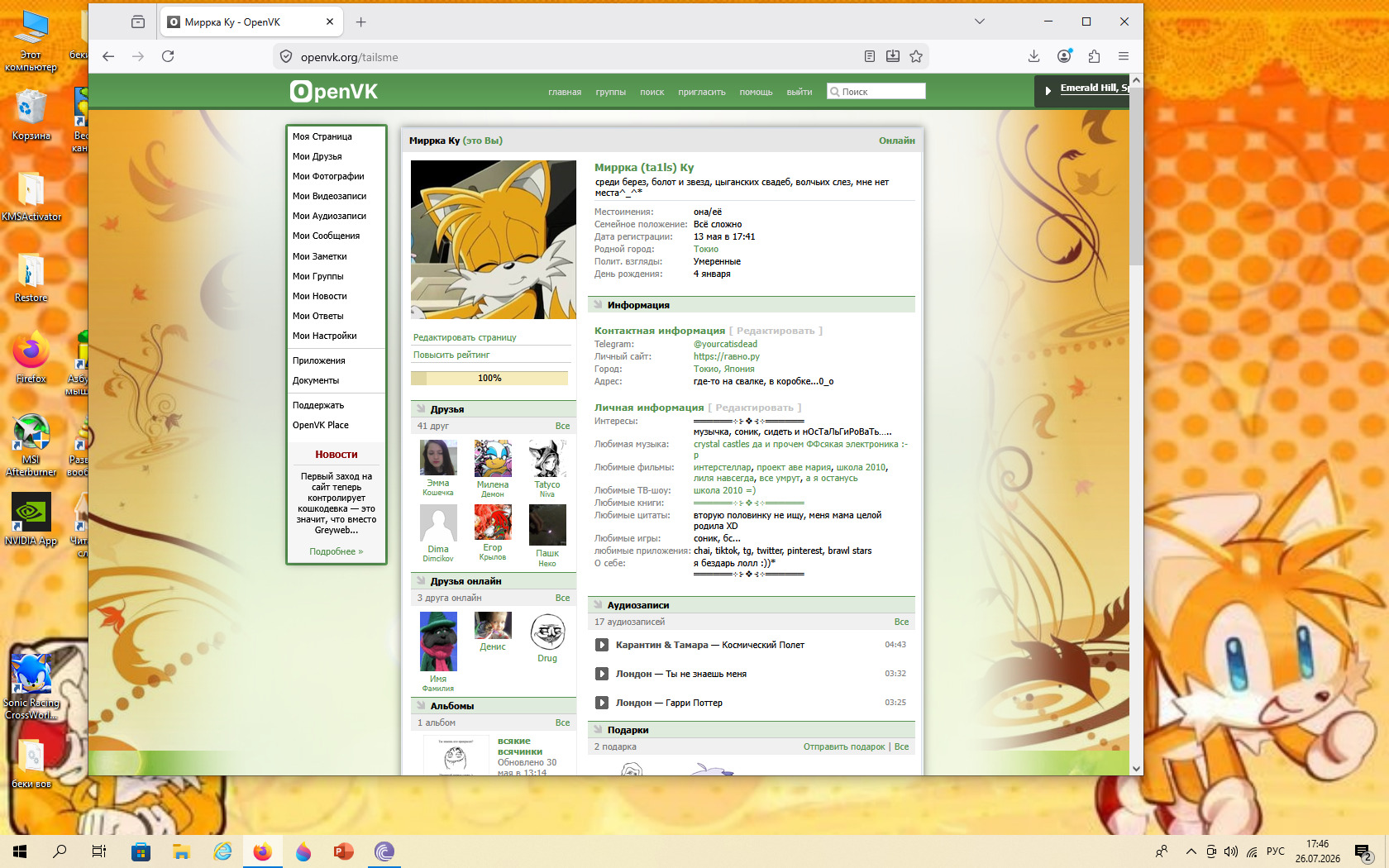Focus the Поиск search field
1389x868 pixels.
click(876, 92)
